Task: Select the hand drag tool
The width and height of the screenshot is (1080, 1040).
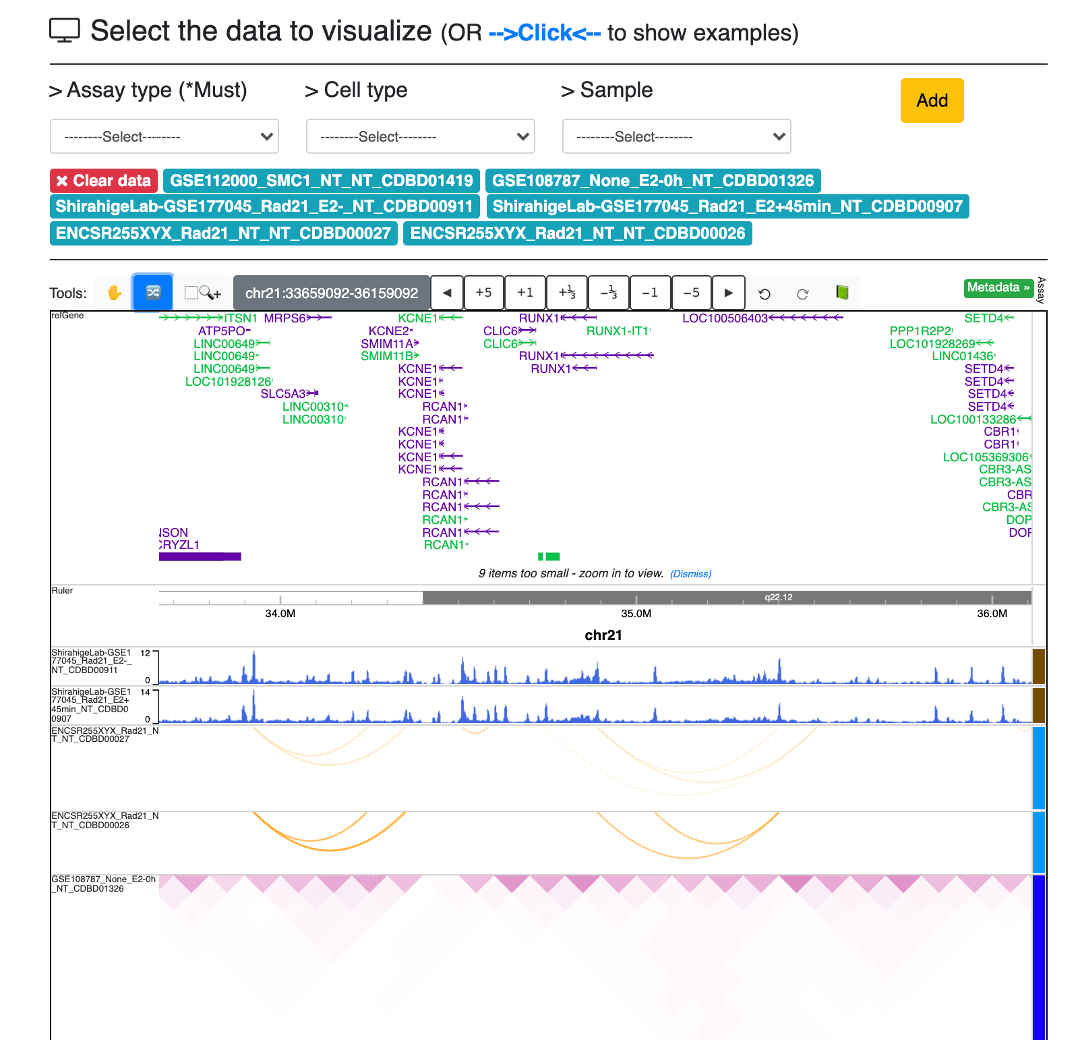Action: click(x=114, y=293)
